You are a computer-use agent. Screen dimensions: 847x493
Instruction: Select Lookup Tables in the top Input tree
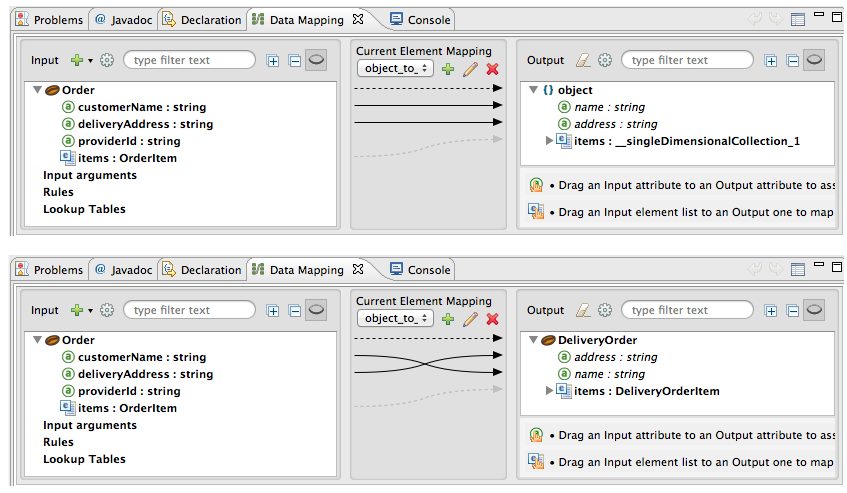84,209
